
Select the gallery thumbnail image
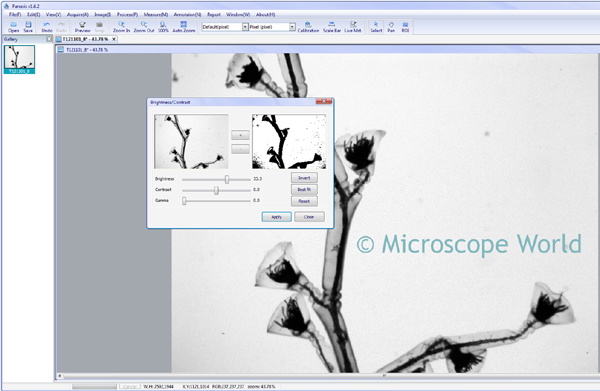19,59
